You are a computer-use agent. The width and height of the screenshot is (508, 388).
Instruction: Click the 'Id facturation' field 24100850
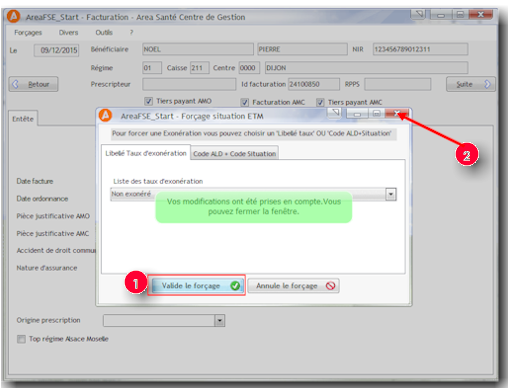pyautogui.click(x=314, y=84)
